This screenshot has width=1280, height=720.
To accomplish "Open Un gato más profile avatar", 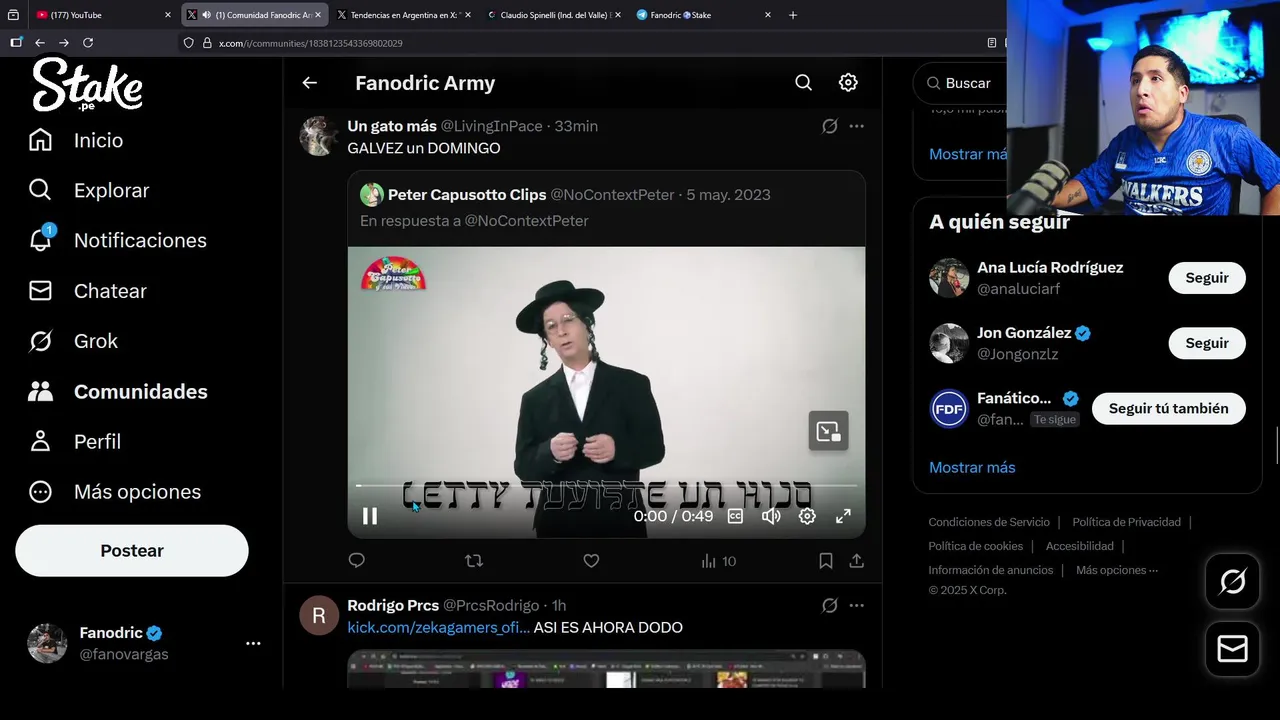I will coord(319,136).
